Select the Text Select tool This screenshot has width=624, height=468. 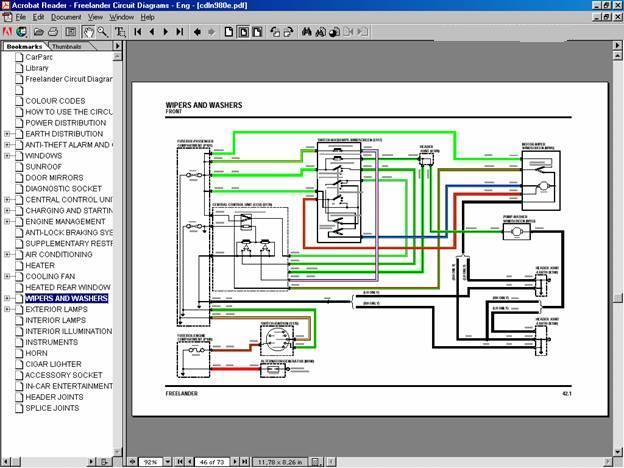(x=120, y=32)
